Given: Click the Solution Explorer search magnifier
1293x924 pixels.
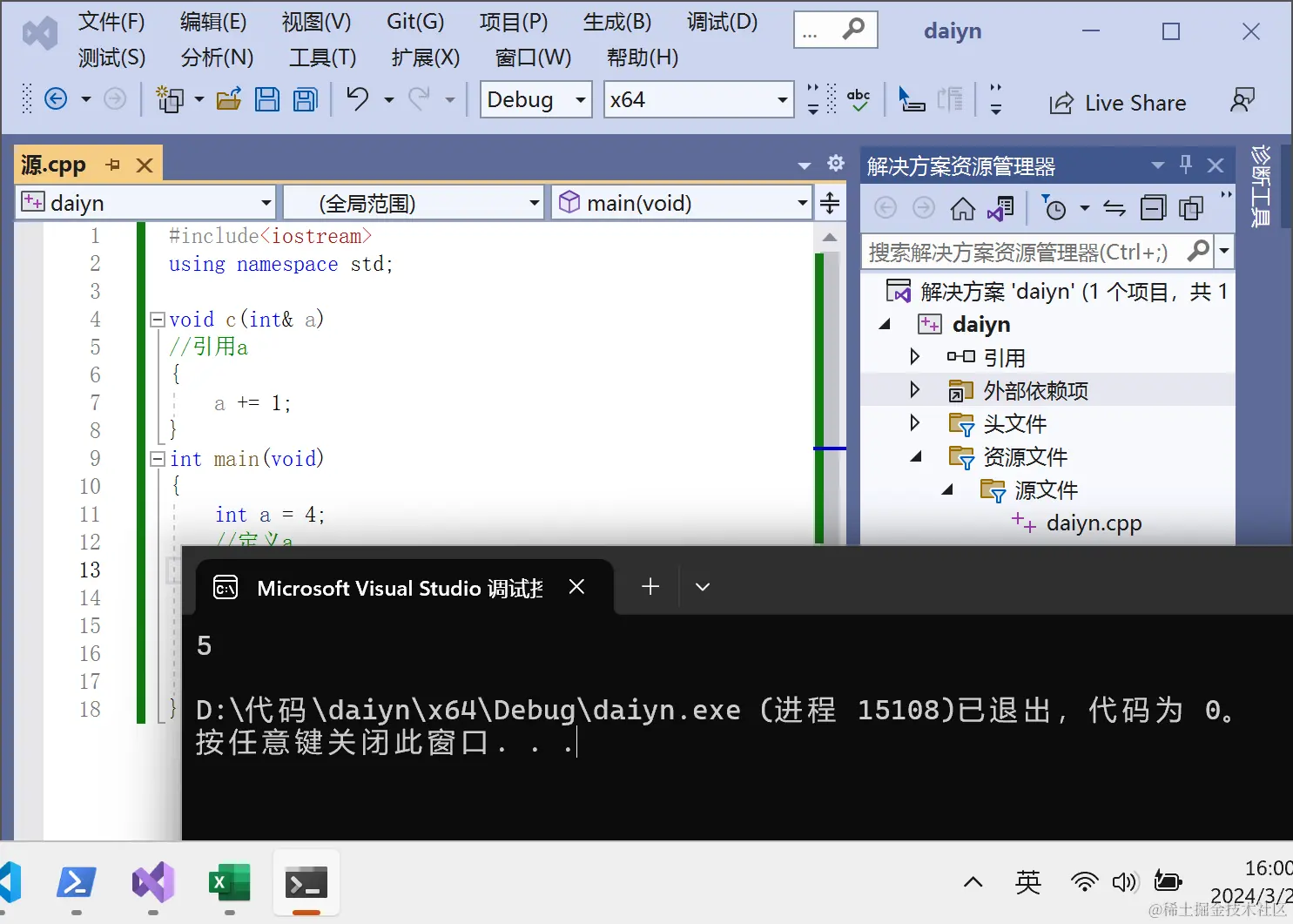Looking at the screenshot, I should pyautogui.click(x=1198, y=251).
